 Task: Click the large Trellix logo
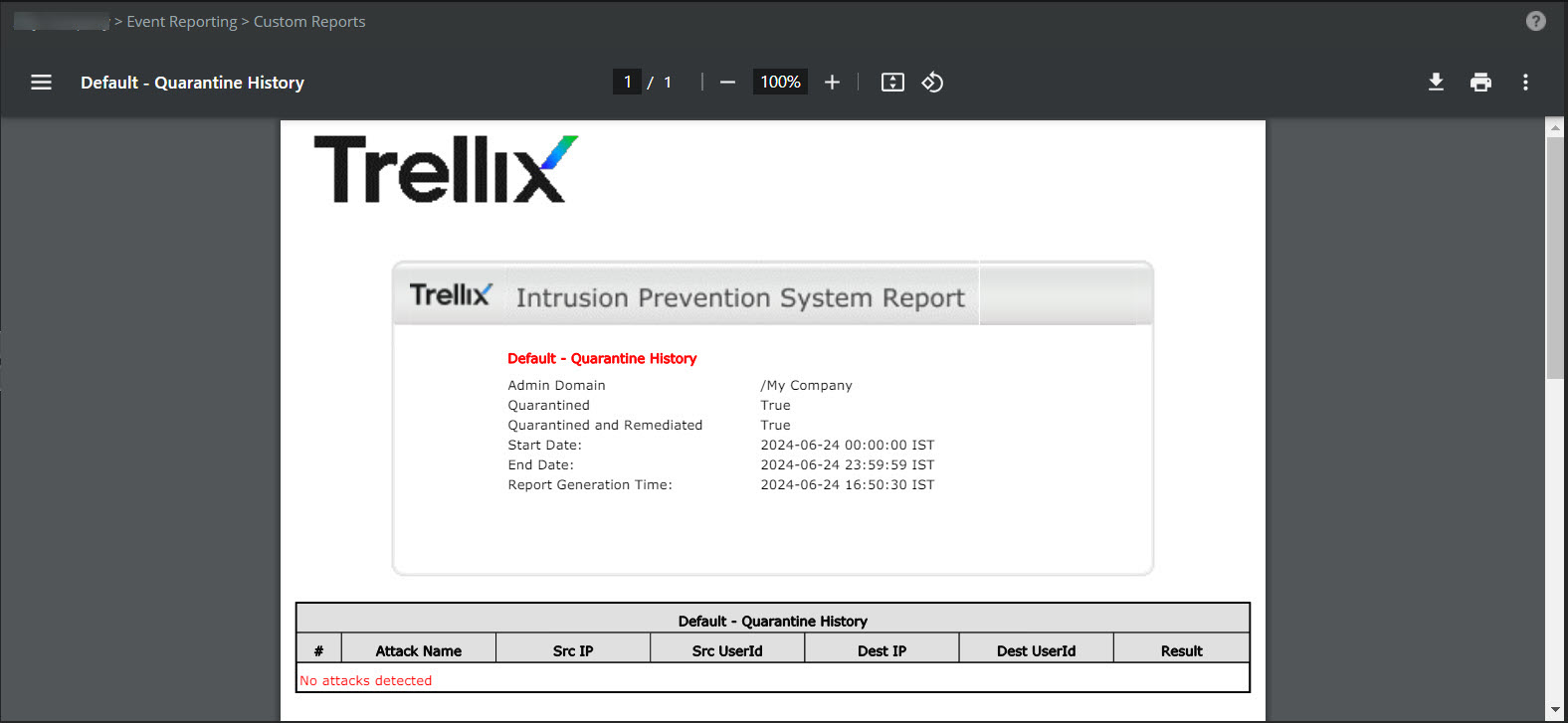pyautogui.click(x=446, y=169)
